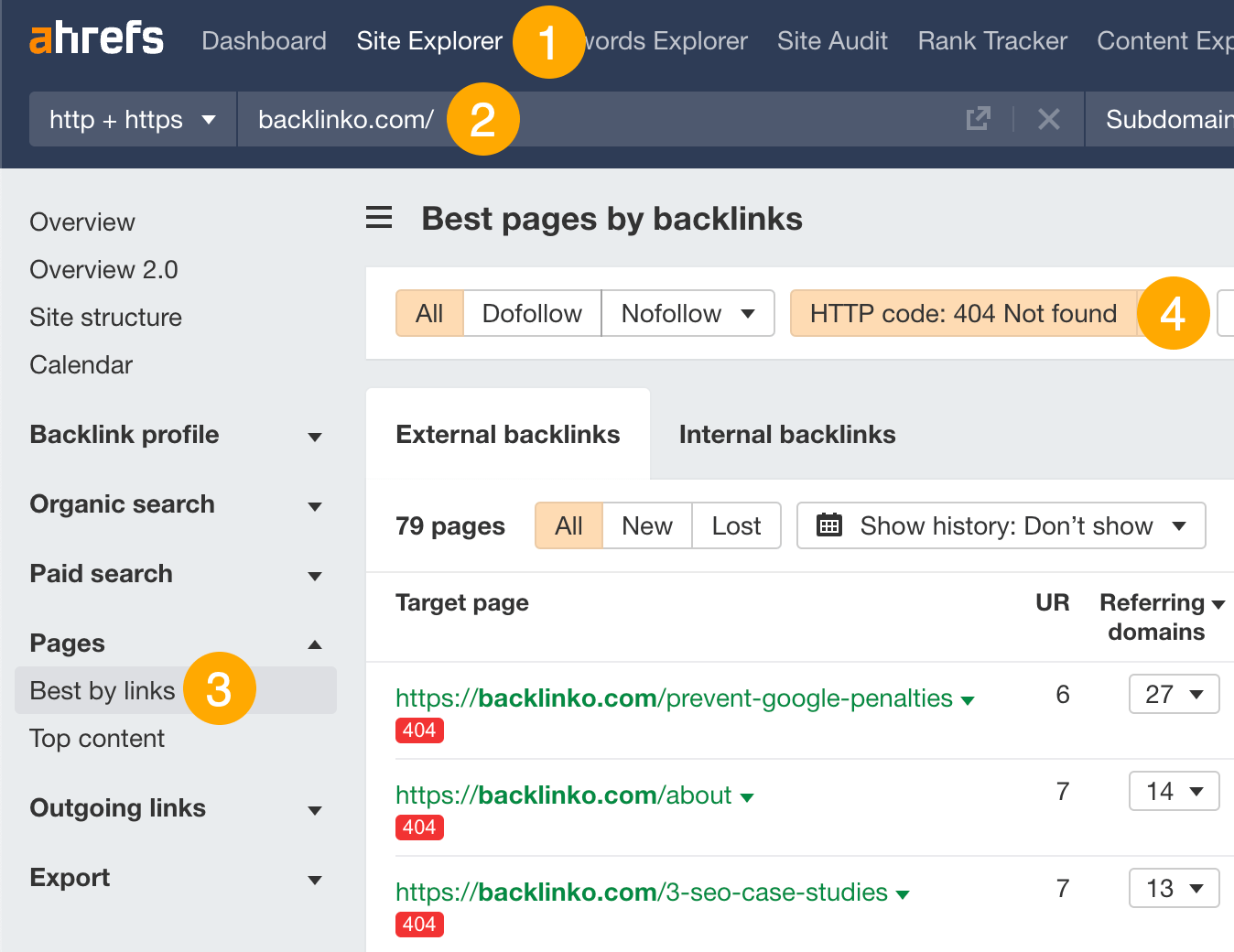Switch pages filter to Lost
1234x952 pixels.
736,525
